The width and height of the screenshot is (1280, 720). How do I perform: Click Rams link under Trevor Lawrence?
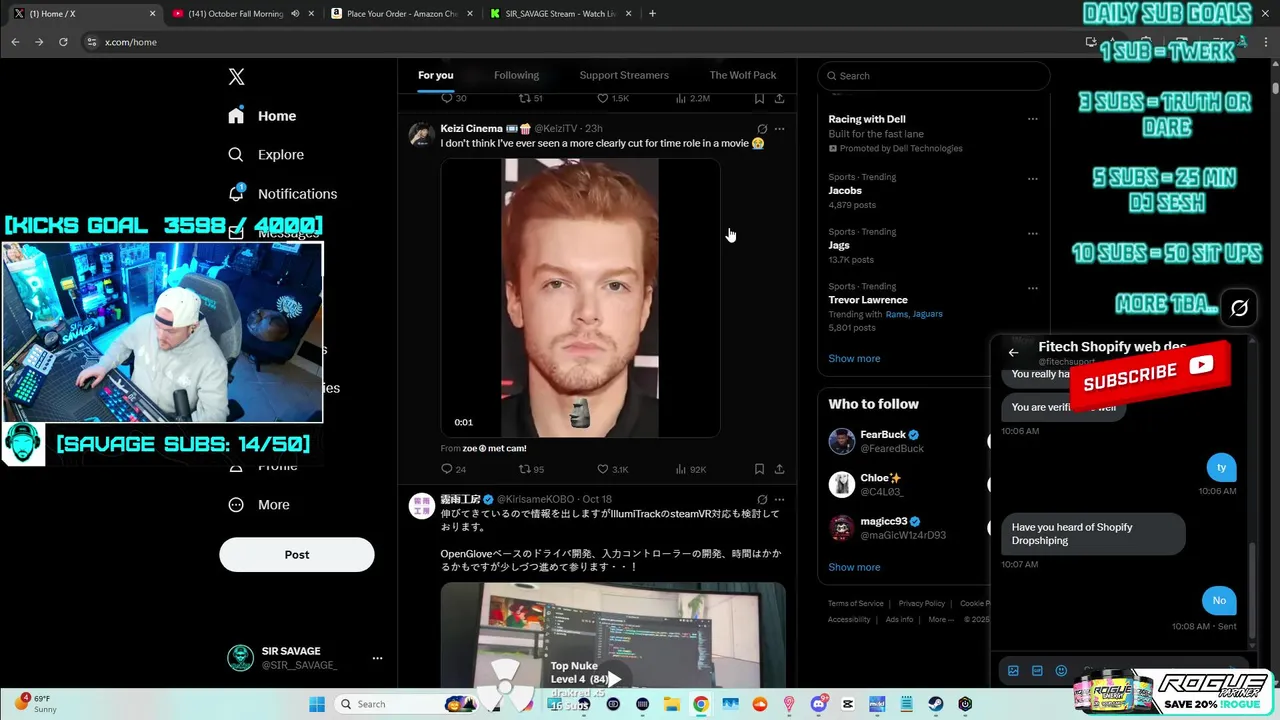(896, 314)
